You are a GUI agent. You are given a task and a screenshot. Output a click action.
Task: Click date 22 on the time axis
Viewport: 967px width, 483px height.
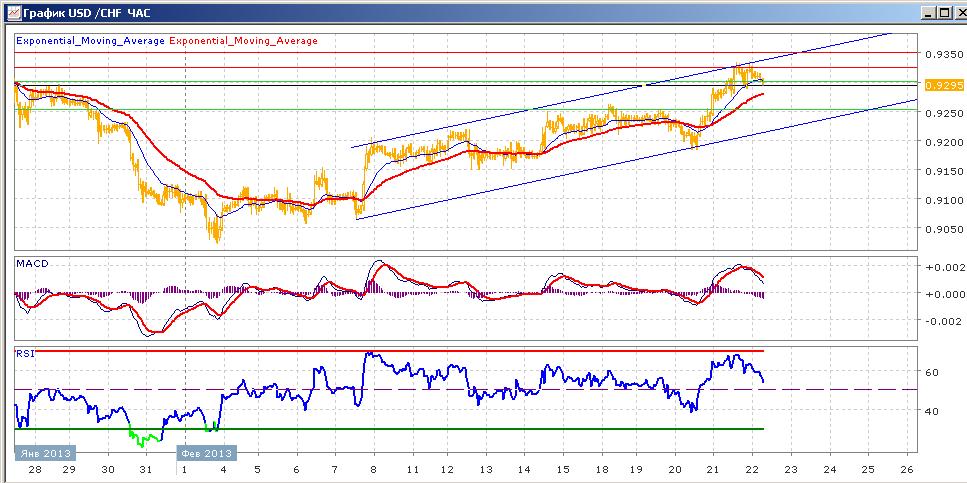(x=752, y=468)
